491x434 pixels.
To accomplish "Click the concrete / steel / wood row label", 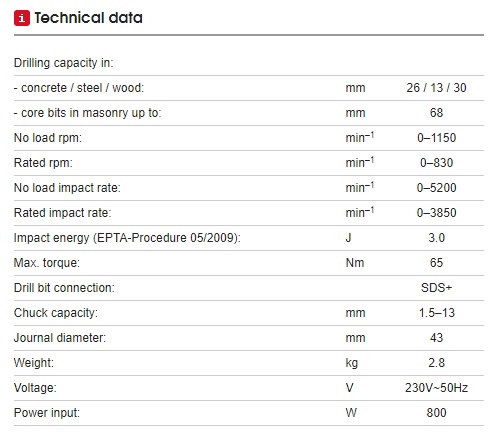I will [x=79, y=88].
